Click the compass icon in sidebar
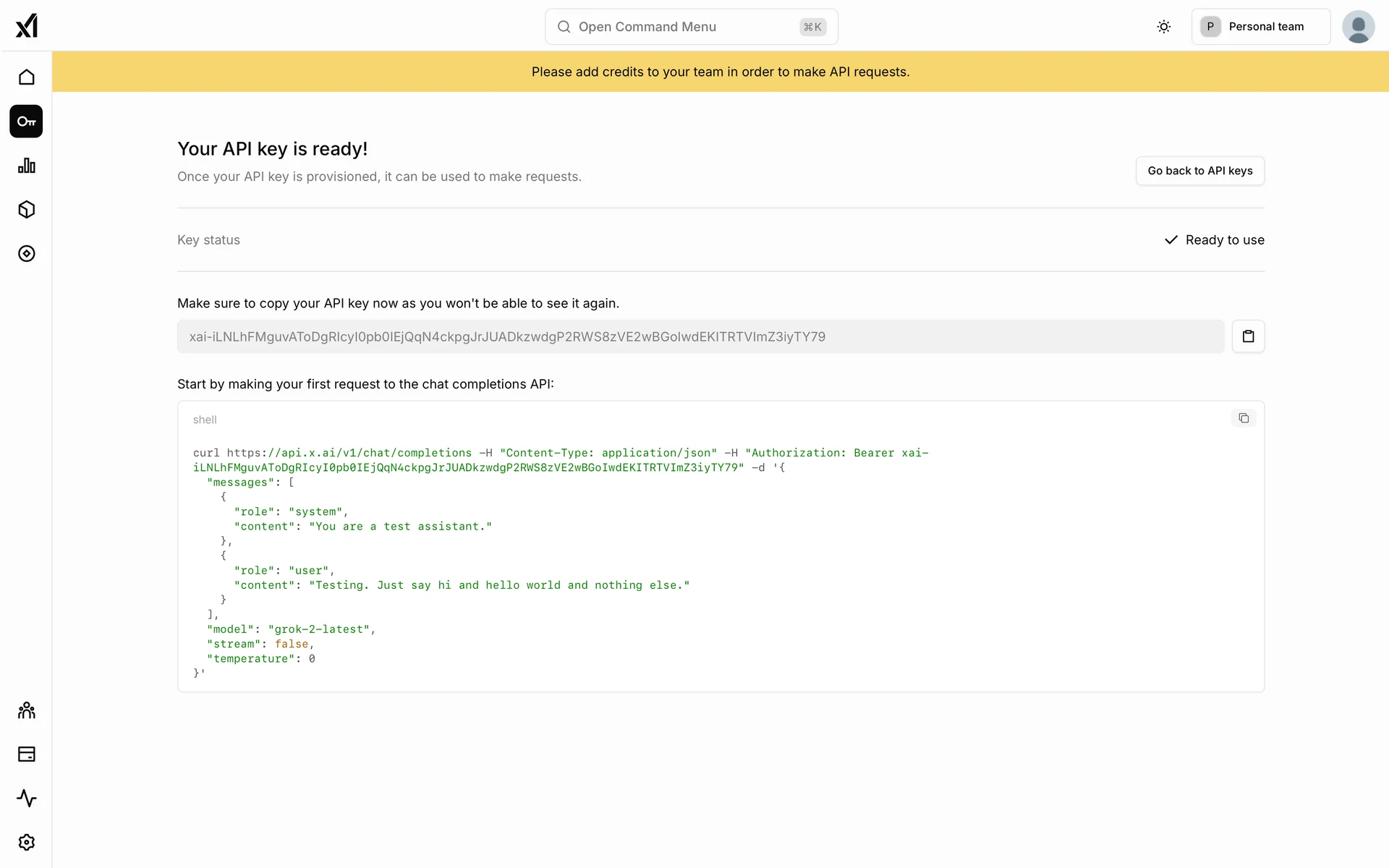Viewport: 1389px width, 868px height. click(27, 254)
